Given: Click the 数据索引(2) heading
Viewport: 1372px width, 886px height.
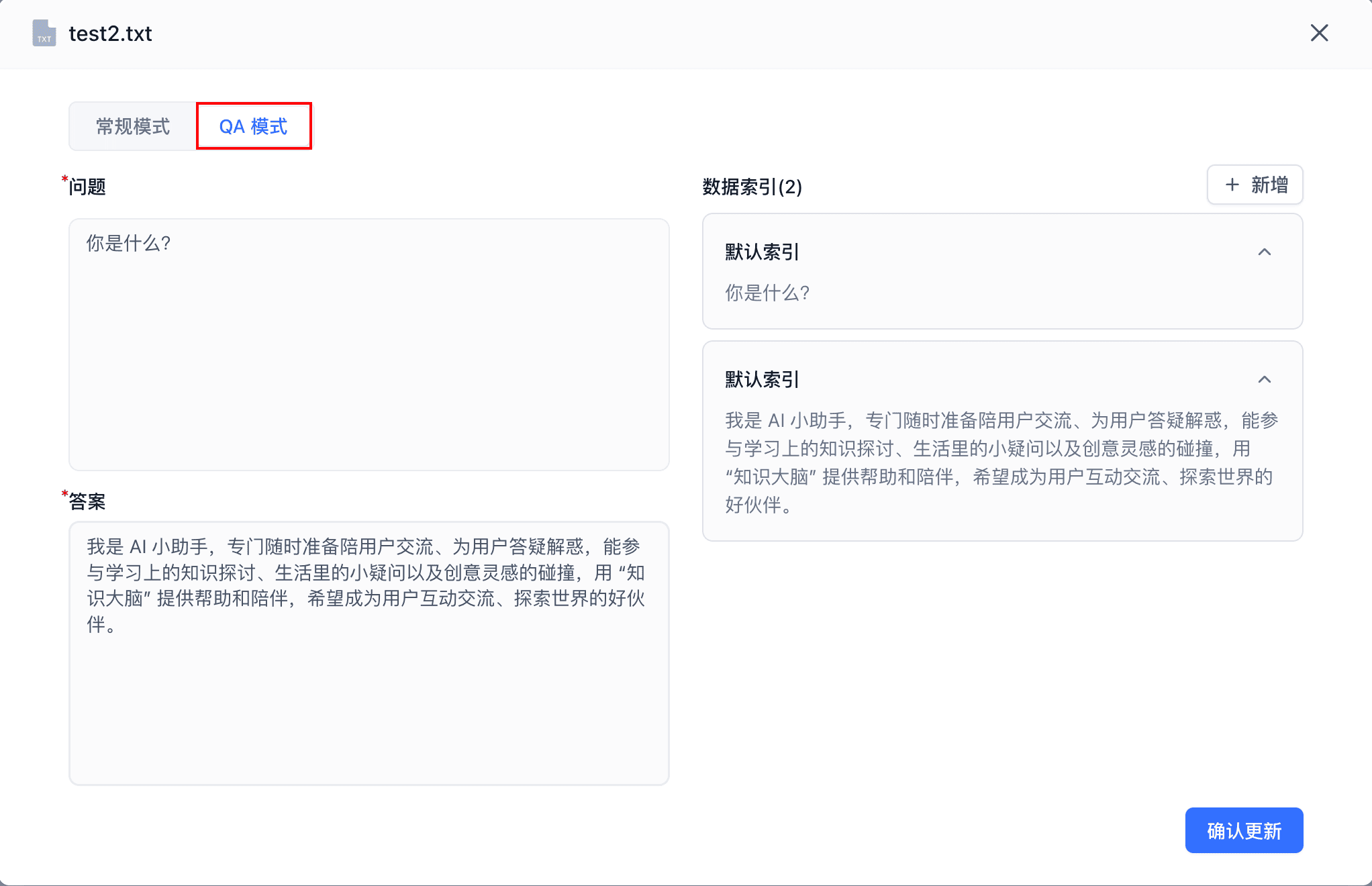Looking at the screenshot, I should tap(752, 187).
